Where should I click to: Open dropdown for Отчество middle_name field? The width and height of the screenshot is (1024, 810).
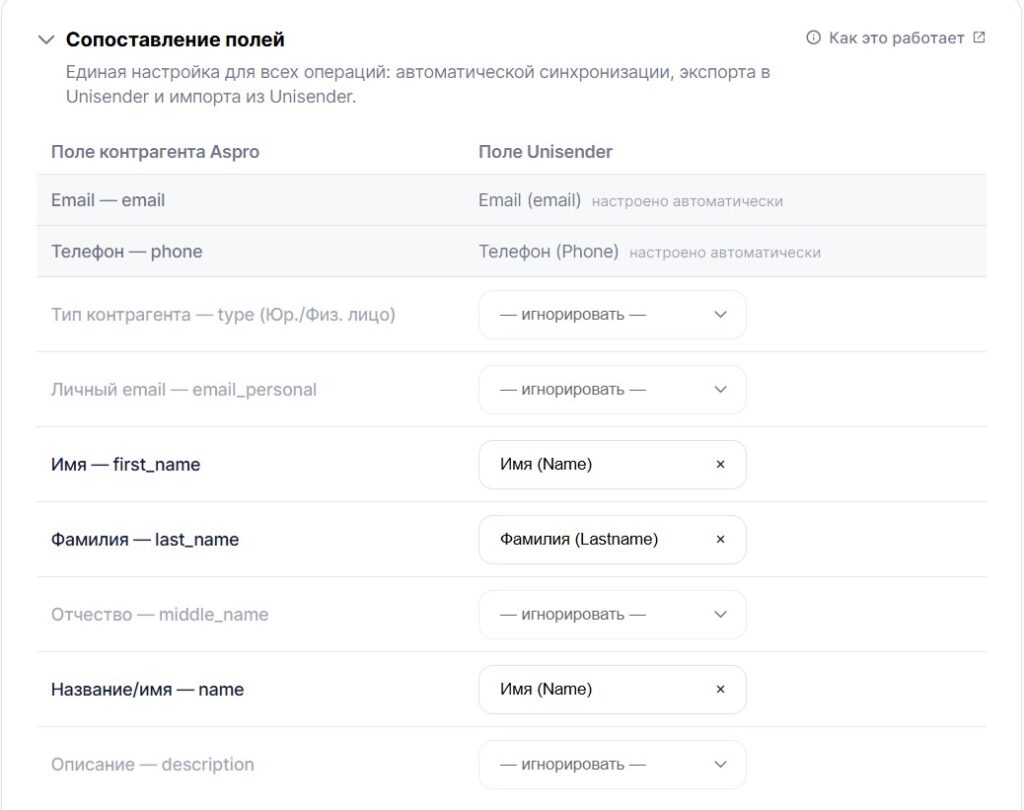613,615
